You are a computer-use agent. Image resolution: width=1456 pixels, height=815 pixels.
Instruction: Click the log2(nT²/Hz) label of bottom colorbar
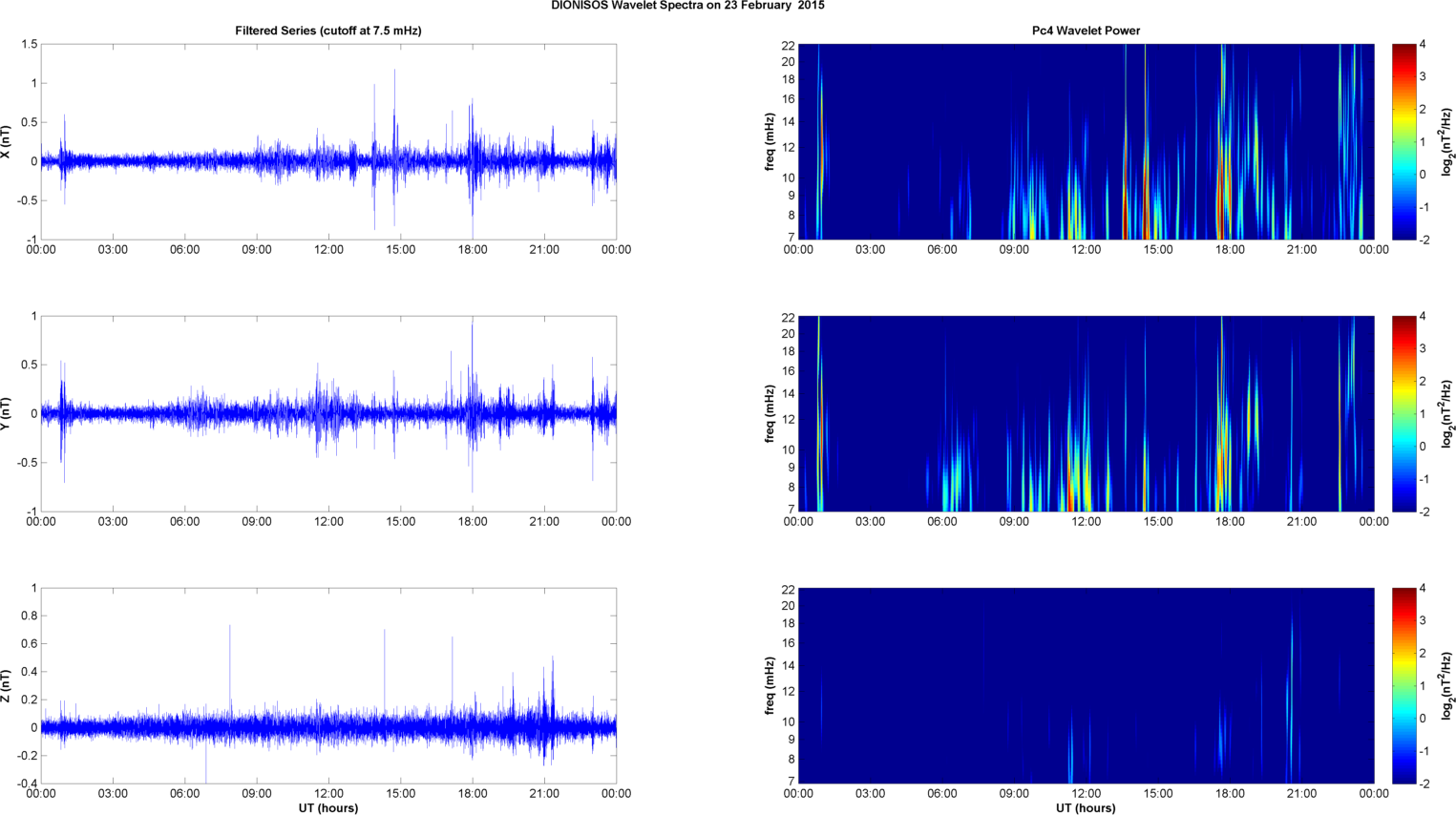[x=1447, y=685]
